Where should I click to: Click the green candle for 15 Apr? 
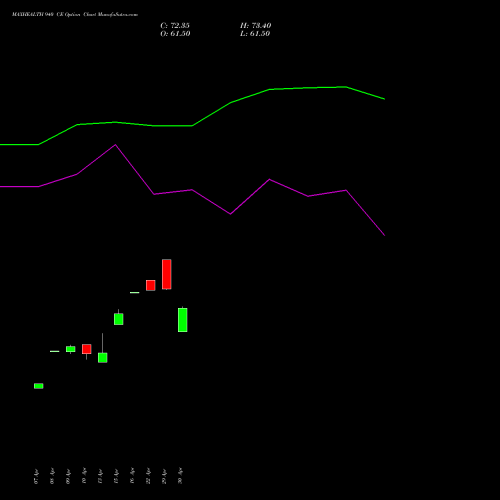pyautogui.click(x=119, y=319)
